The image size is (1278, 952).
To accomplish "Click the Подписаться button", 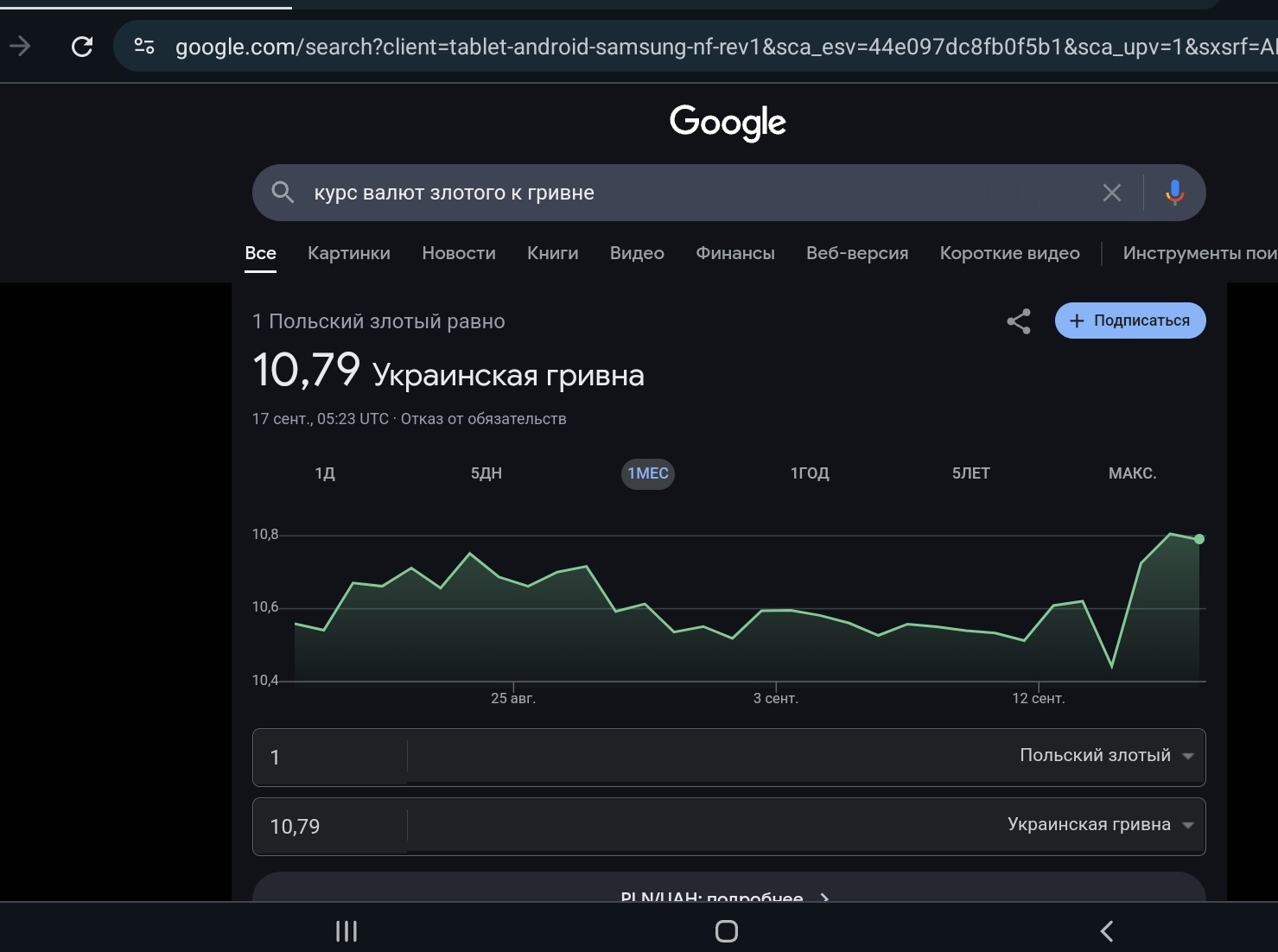I will pos(1130,321).
